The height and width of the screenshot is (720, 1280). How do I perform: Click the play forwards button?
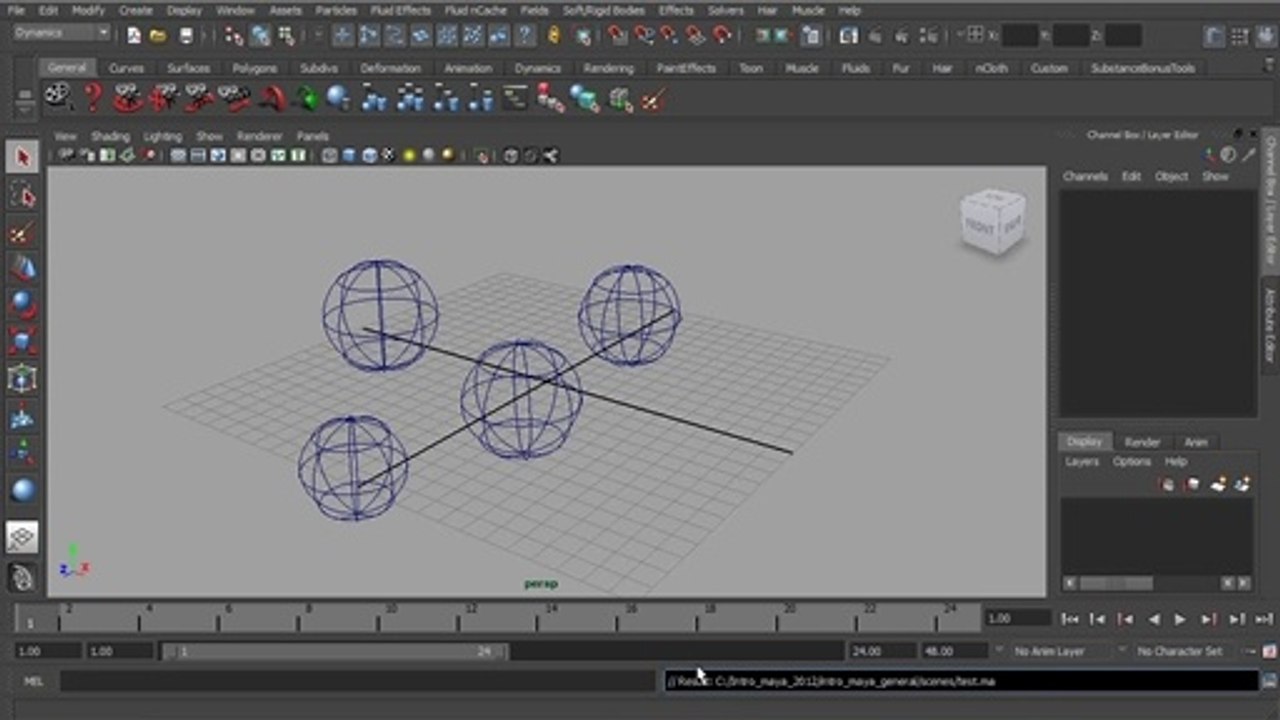coord(1180,619)
